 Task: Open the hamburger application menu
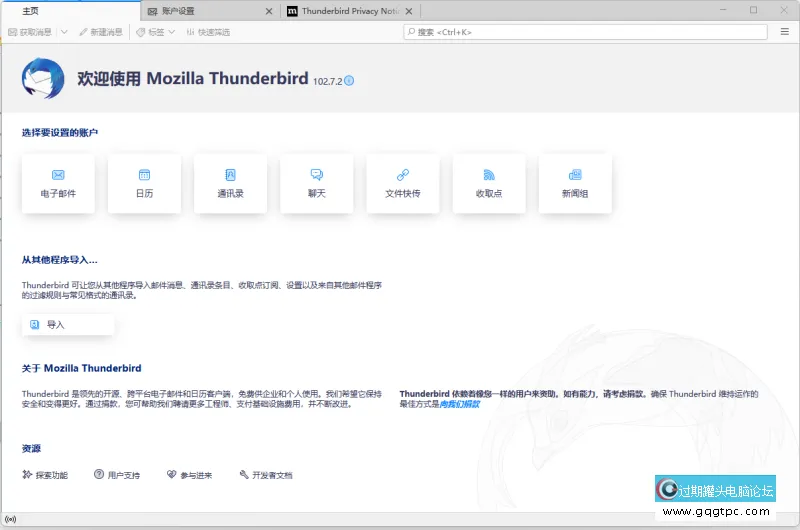785,32
